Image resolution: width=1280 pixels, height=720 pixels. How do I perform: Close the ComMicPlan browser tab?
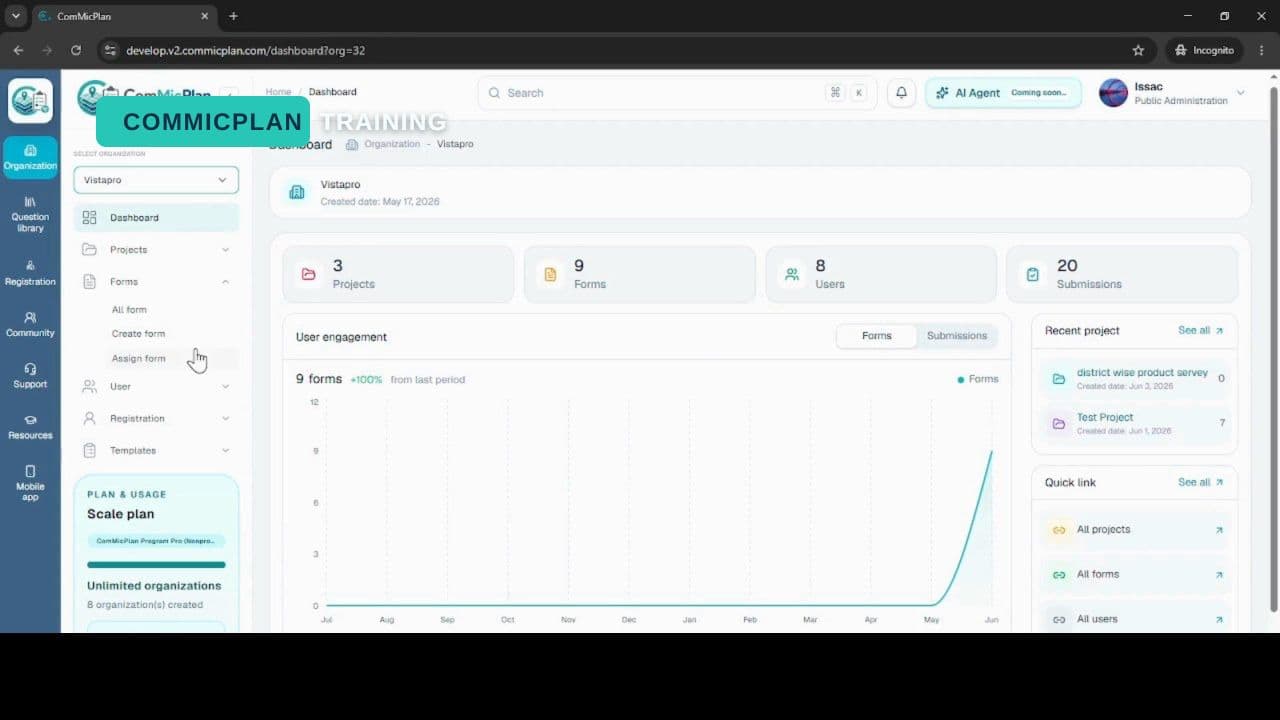(x=204, y=16)
